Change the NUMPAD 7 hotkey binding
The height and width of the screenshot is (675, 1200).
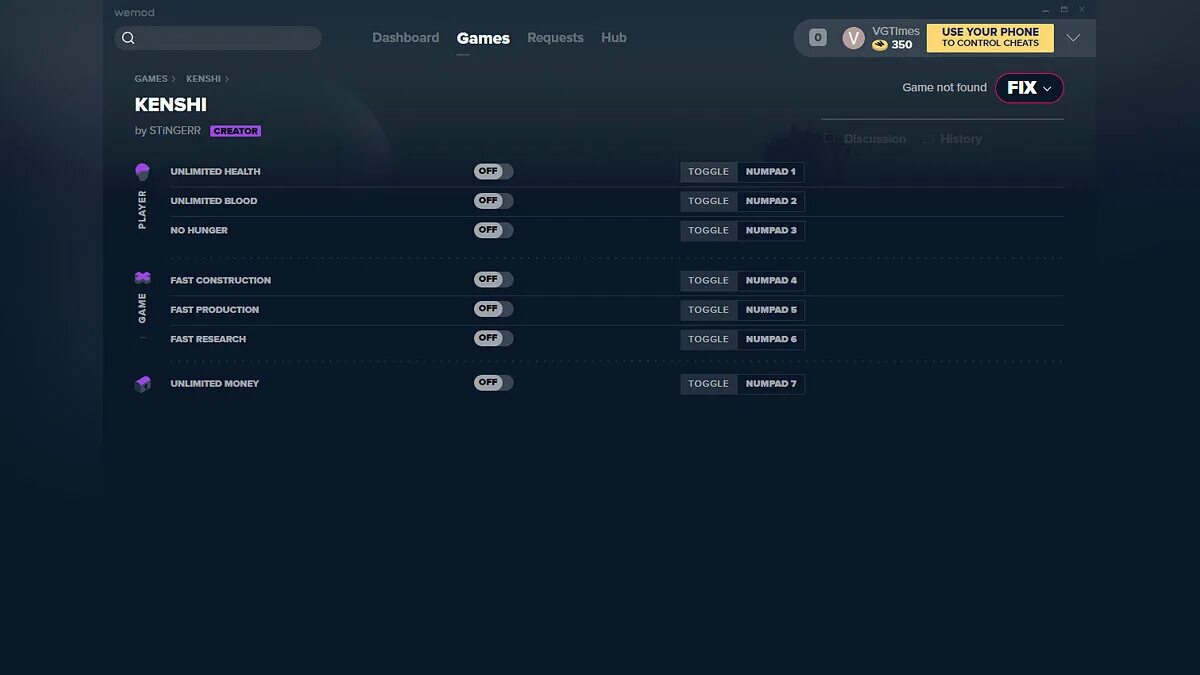tap(771, 384)
